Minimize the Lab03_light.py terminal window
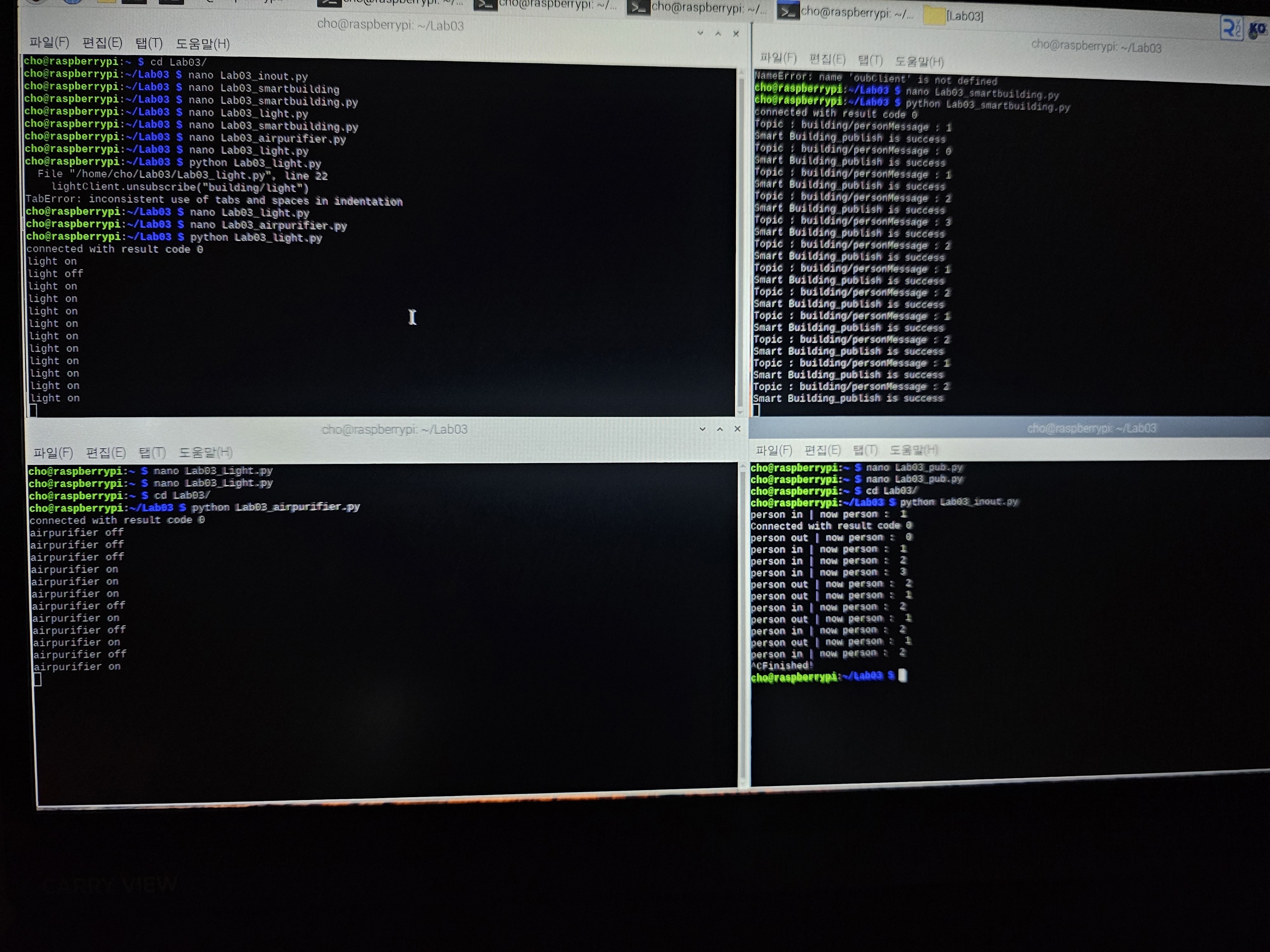The width and height of the screenshot is (1270, 952). coord(700,33)
